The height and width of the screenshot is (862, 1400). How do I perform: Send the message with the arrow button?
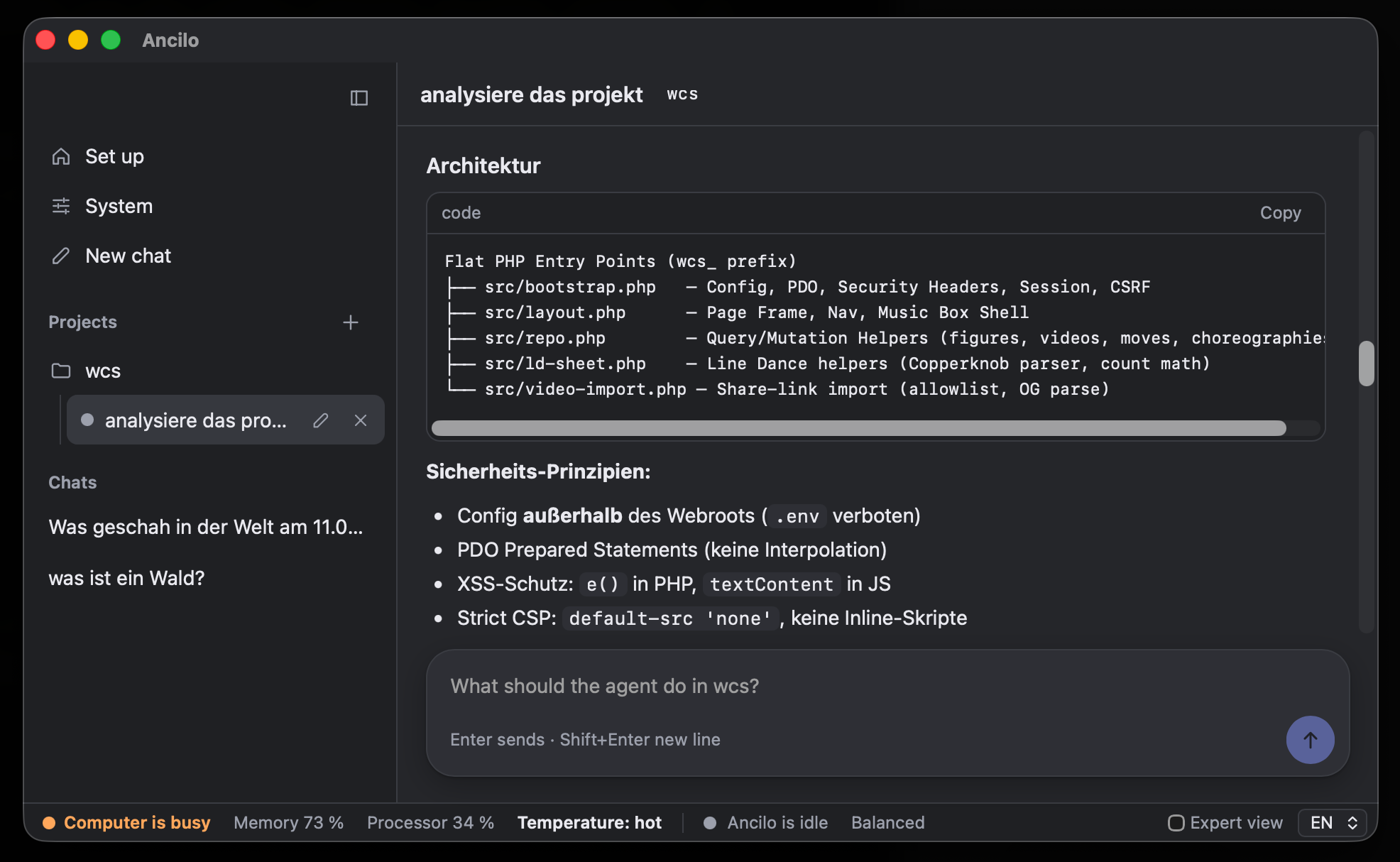click(x=1310, y=740)
